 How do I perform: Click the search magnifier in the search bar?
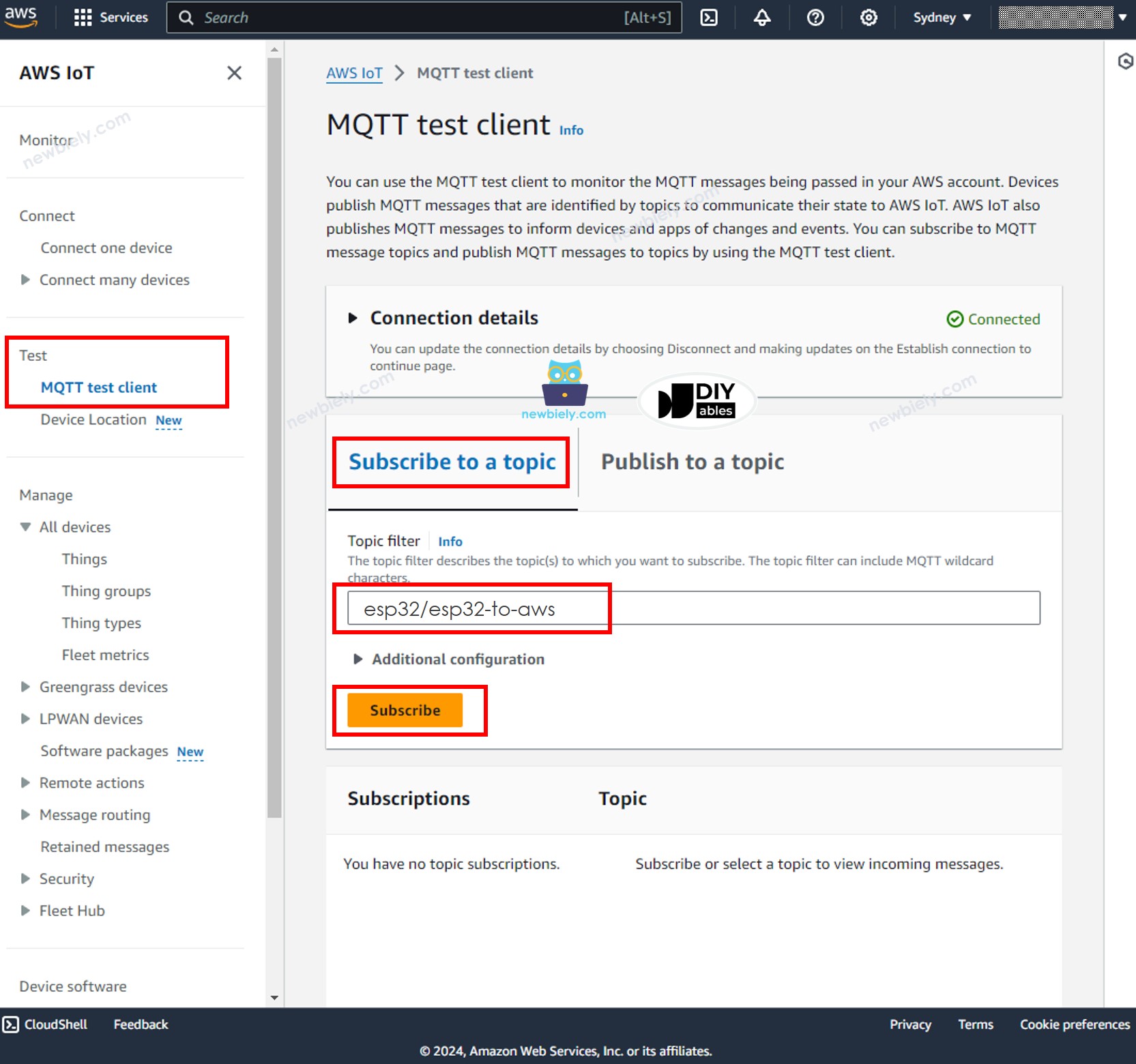(x=186, y=17)
